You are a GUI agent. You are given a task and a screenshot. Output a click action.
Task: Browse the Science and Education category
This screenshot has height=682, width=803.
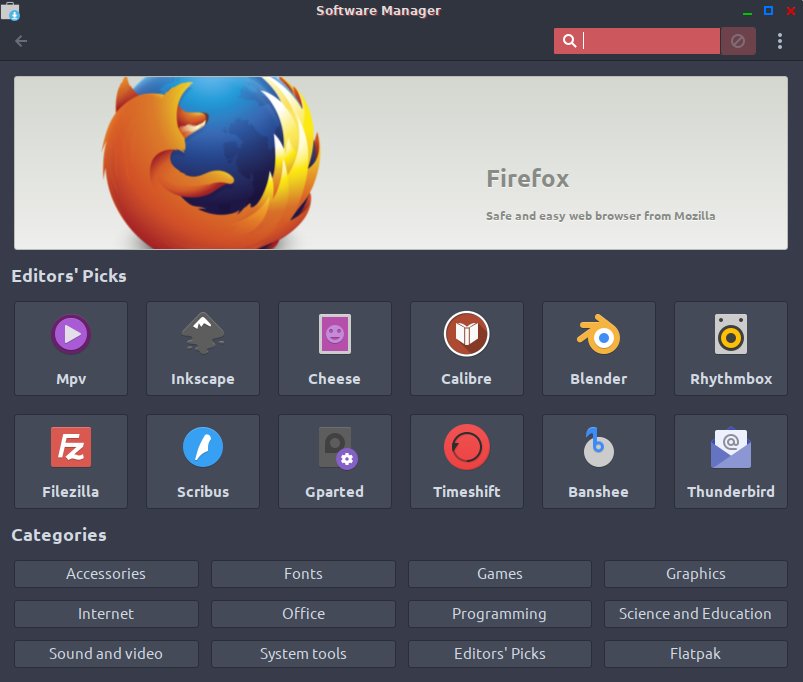pyautogui.click(x=695, y=614)
